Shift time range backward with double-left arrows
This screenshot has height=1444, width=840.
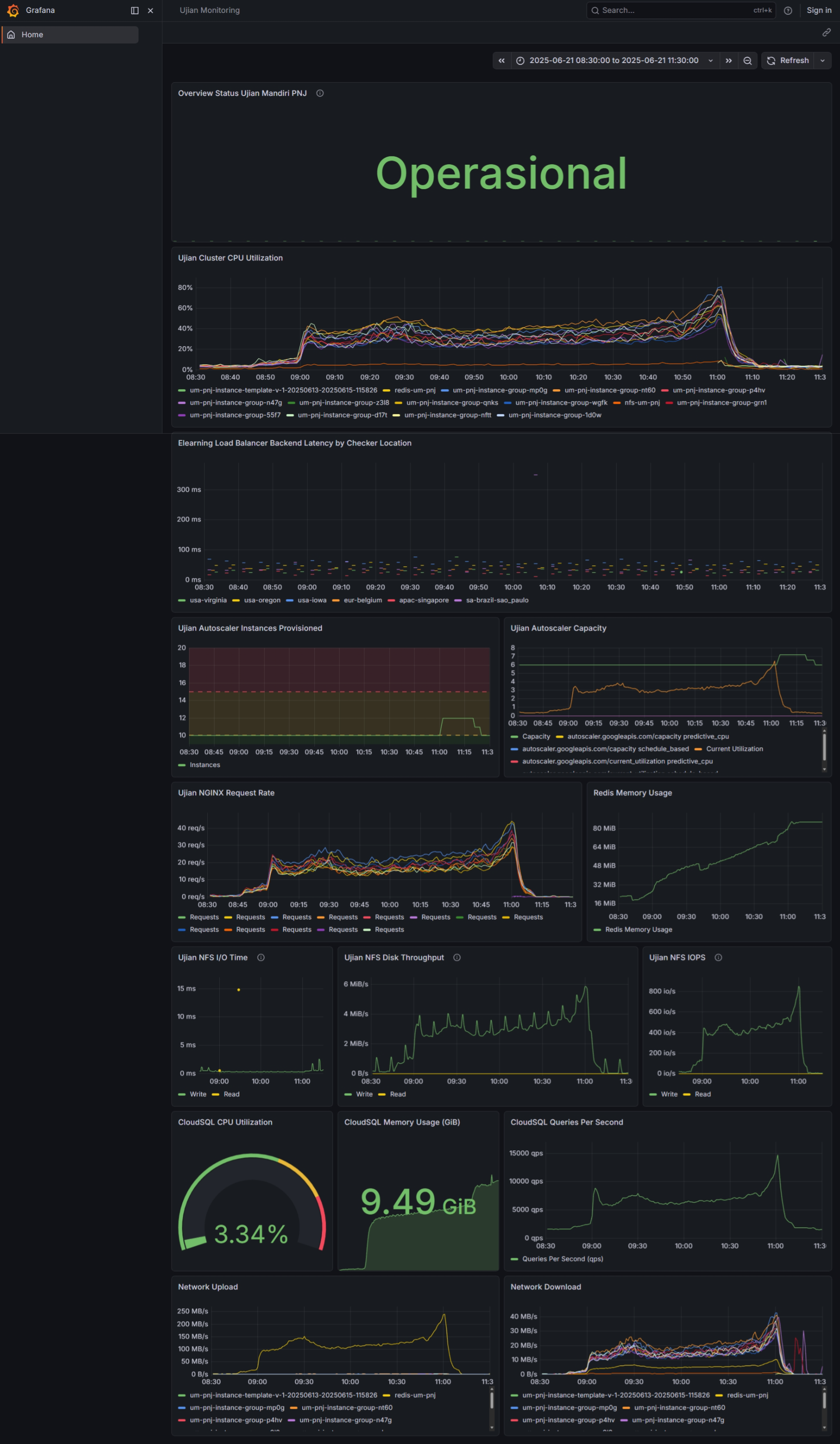(x=502, y=61)
